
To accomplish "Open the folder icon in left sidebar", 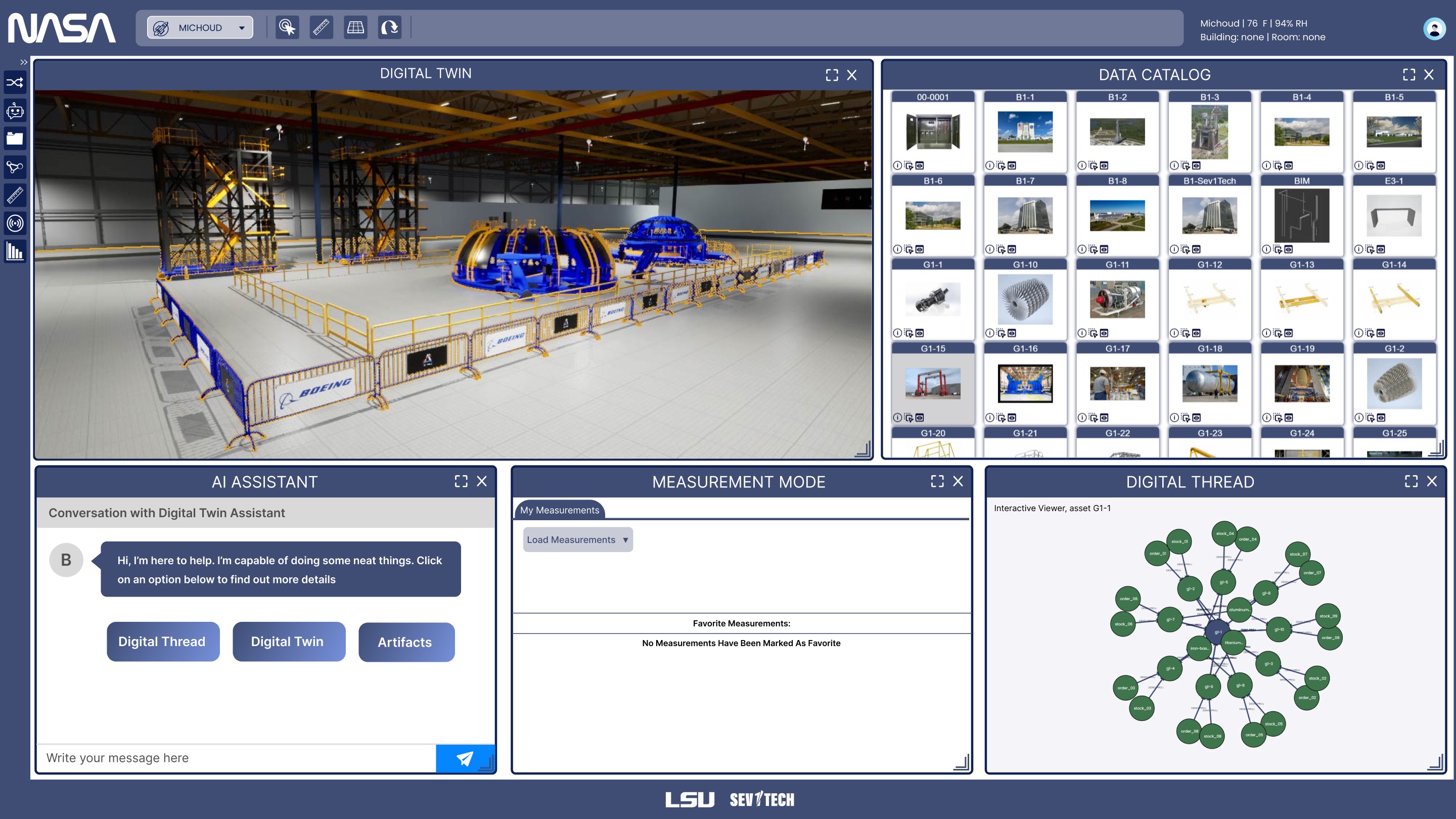I will pos(15,139).
